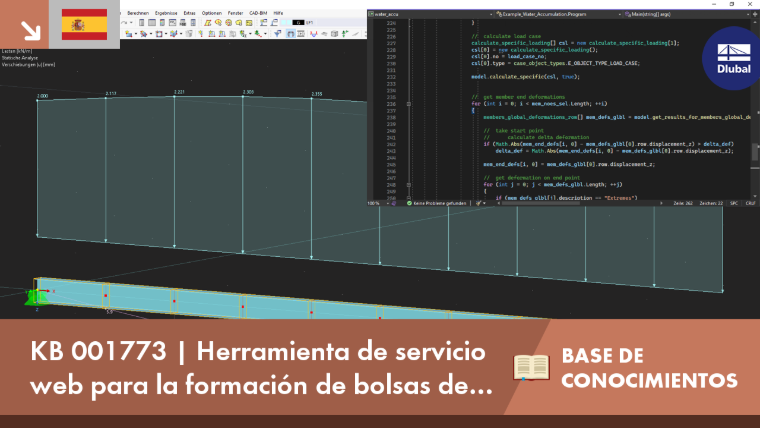Open the Optionen menu
Screen dimensions: 760x428
click(212, 13)
